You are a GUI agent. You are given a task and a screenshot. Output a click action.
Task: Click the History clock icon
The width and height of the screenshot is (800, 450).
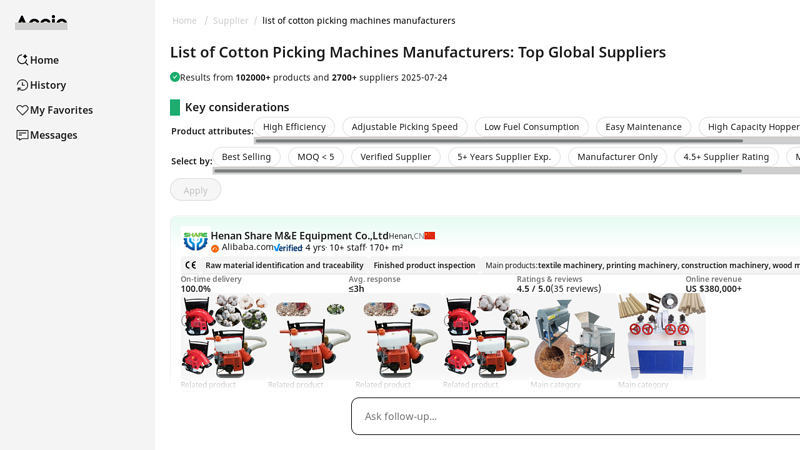(22, 85)
